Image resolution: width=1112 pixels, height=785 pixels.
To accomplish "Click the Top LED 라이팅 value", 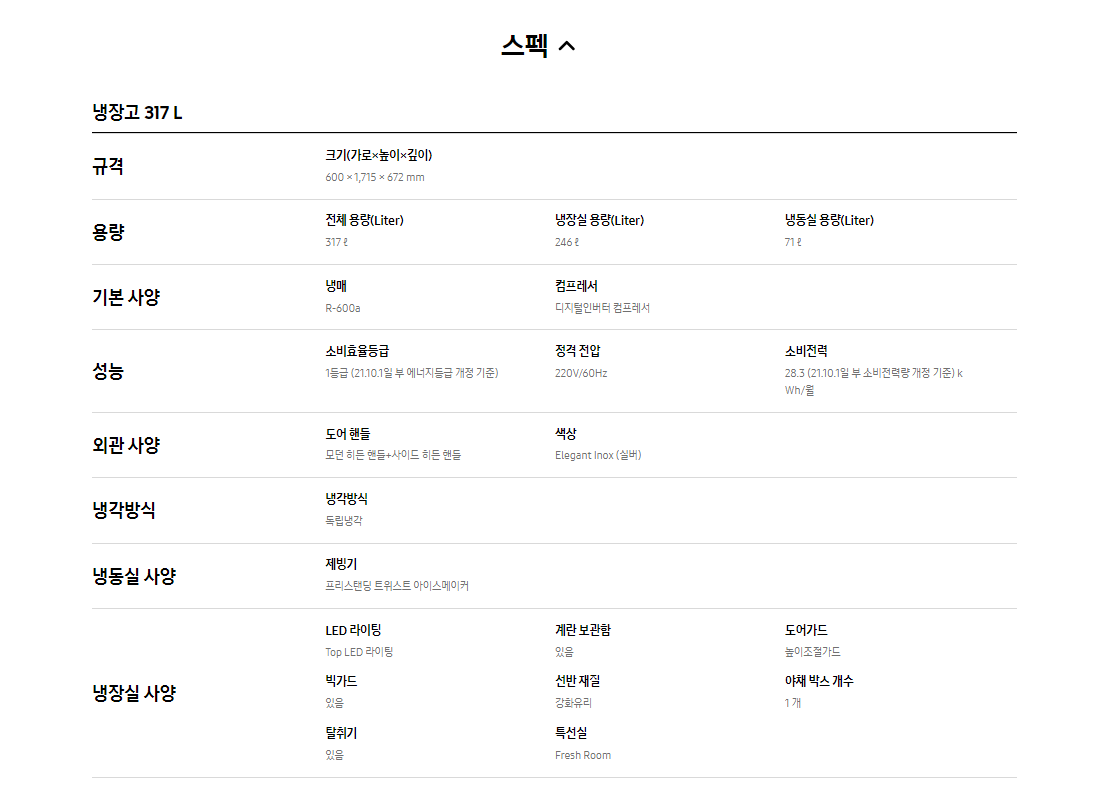I will click(x=359, y=652).
